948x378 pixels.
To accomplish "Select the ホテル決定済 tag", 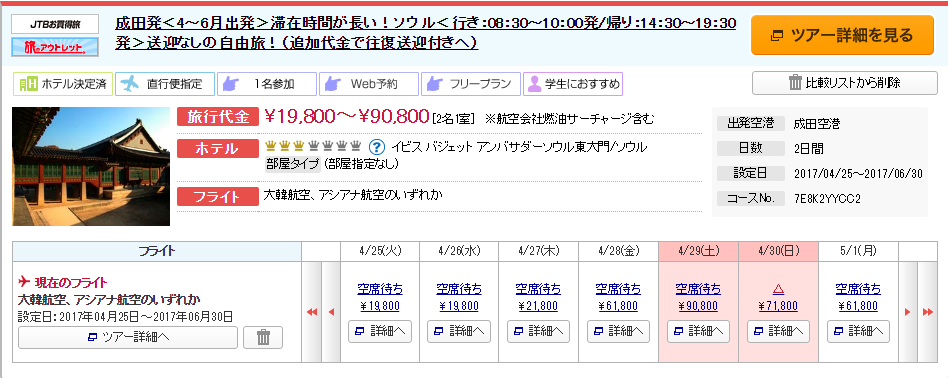I will coord(63,84).
